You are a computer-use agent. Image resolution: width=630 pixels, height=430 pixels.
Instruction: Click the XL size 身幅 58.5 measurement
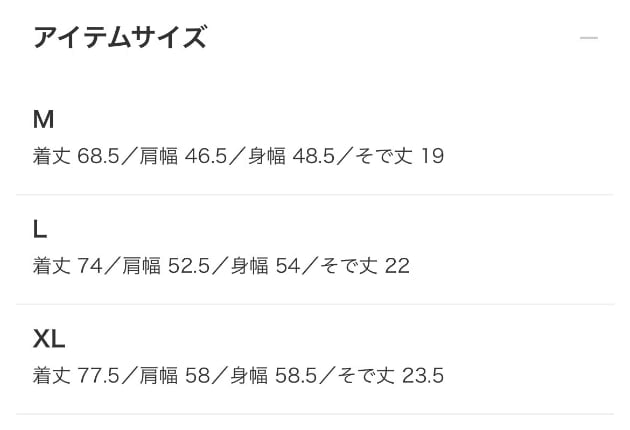coord(274,375)
